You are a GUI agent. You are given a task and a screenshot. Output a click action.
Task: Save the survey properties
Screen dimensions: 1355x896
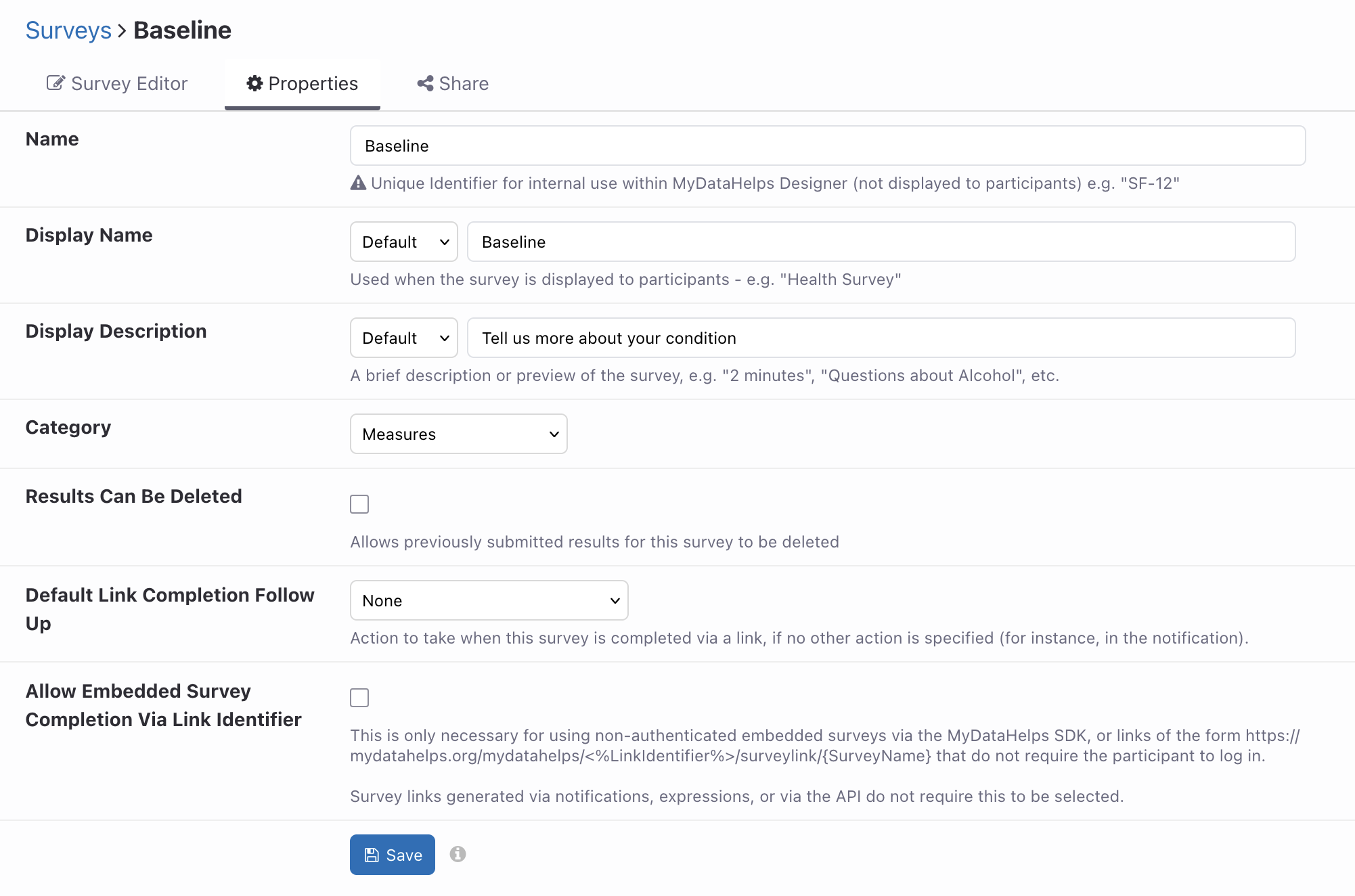[x=393, y=855]
